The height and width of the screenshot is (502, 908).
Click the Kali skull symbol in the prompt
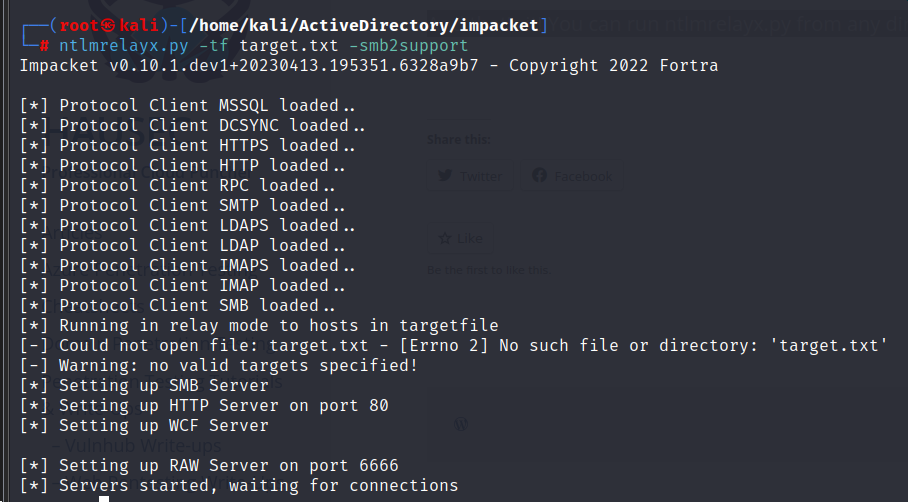point(108,25)
